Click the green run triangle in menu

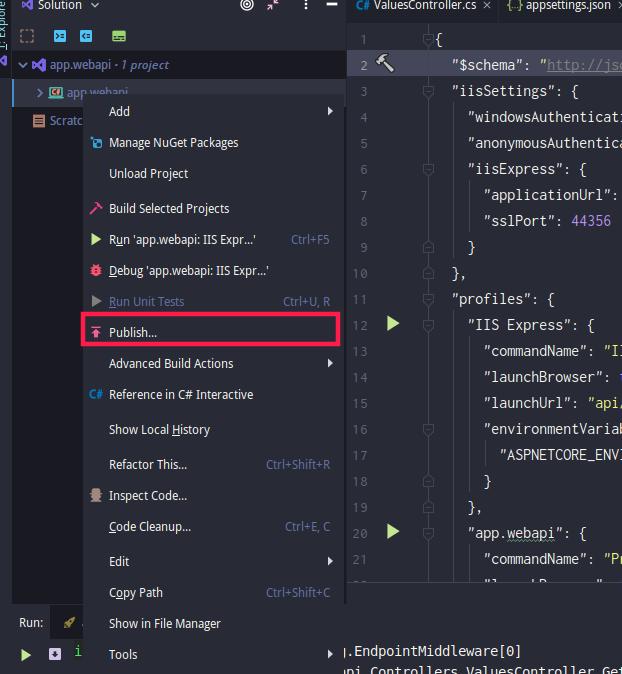(x=96, y=239)
